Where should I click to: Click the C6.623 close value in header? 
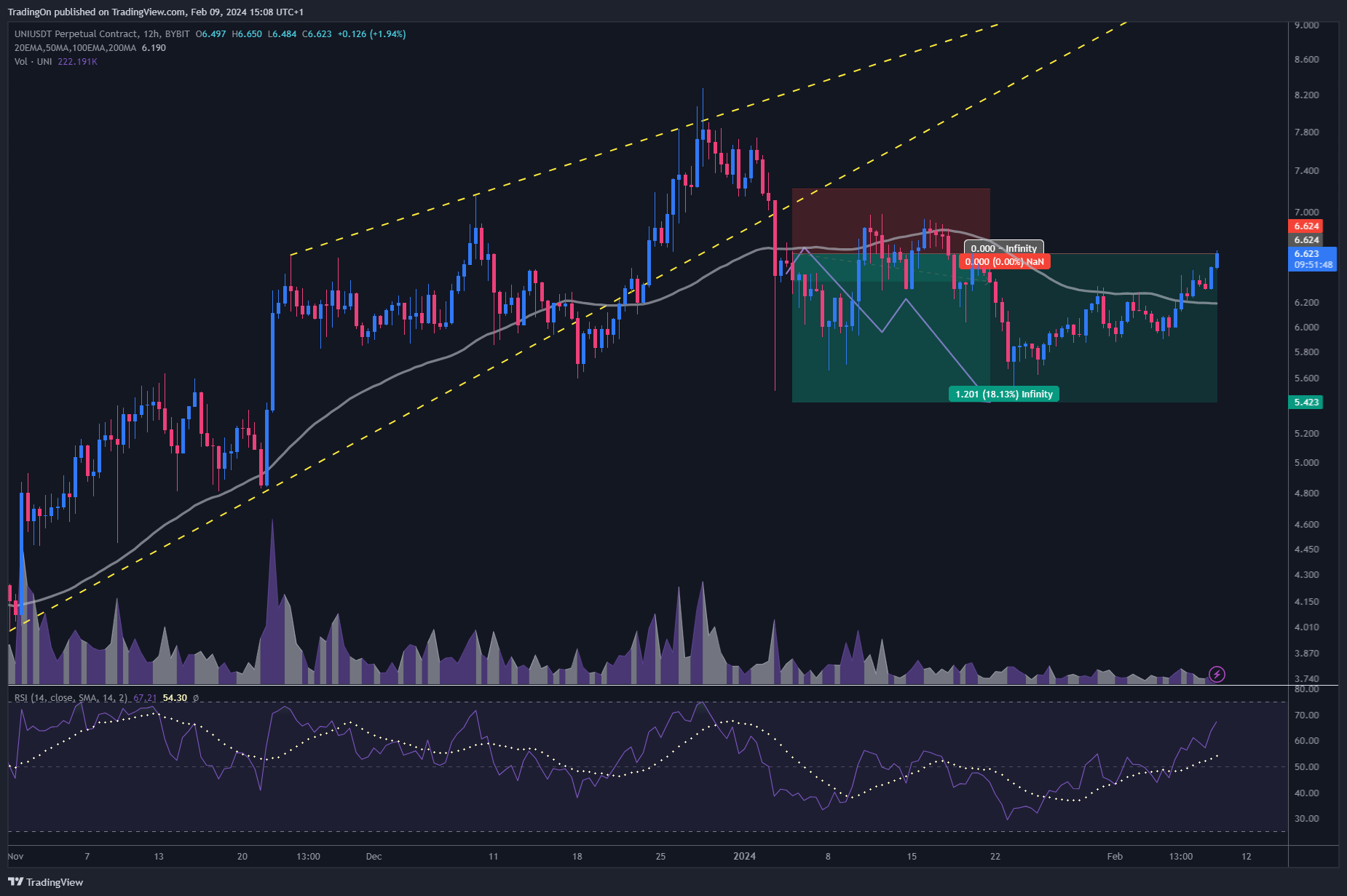pyautogui.click(x=317, y=34)
